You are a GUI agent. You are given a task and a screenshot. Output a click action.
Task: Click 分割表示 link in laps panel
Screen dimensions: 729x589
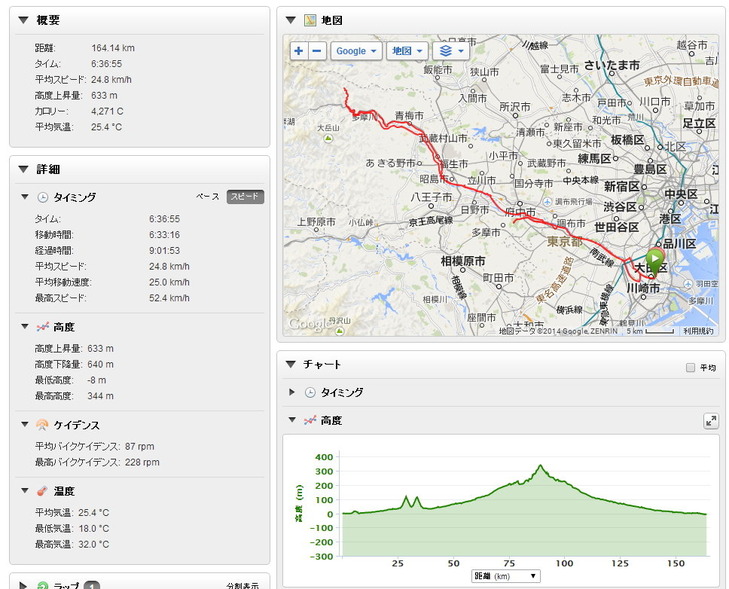[243, 586]
